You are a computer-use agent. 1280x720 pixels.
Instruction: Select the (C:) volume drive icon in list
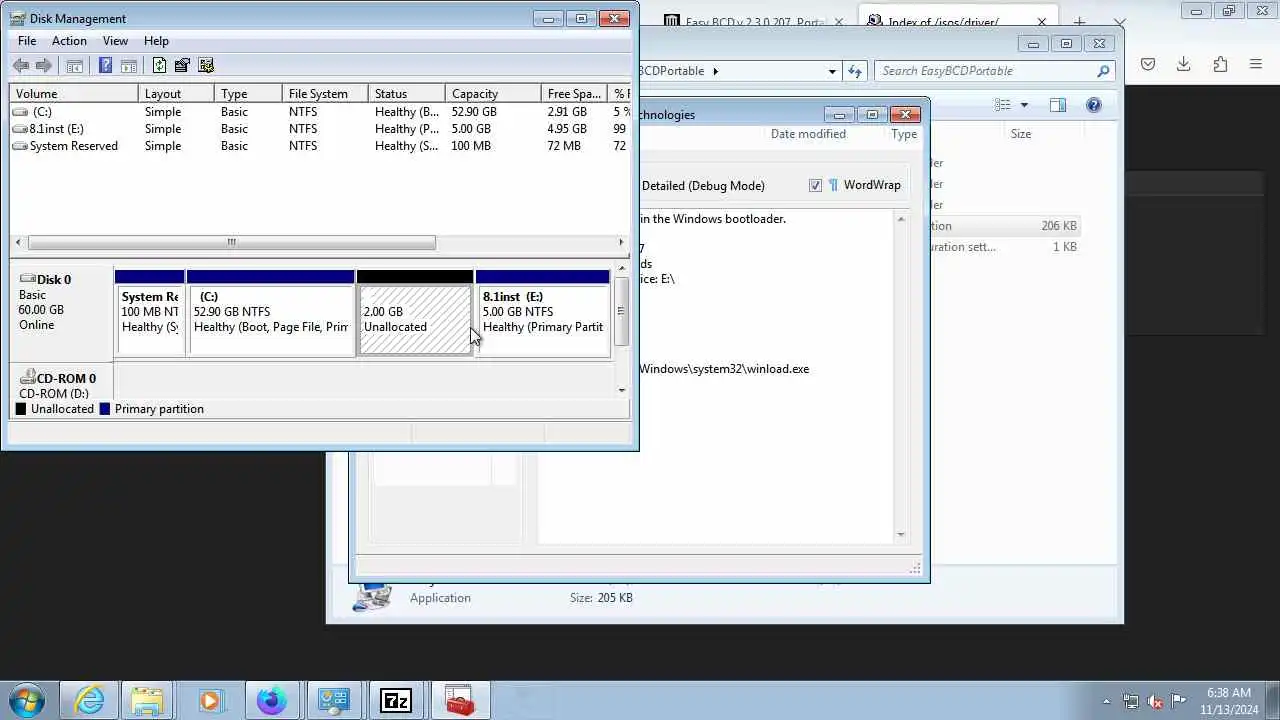click(x=20, y=112)
